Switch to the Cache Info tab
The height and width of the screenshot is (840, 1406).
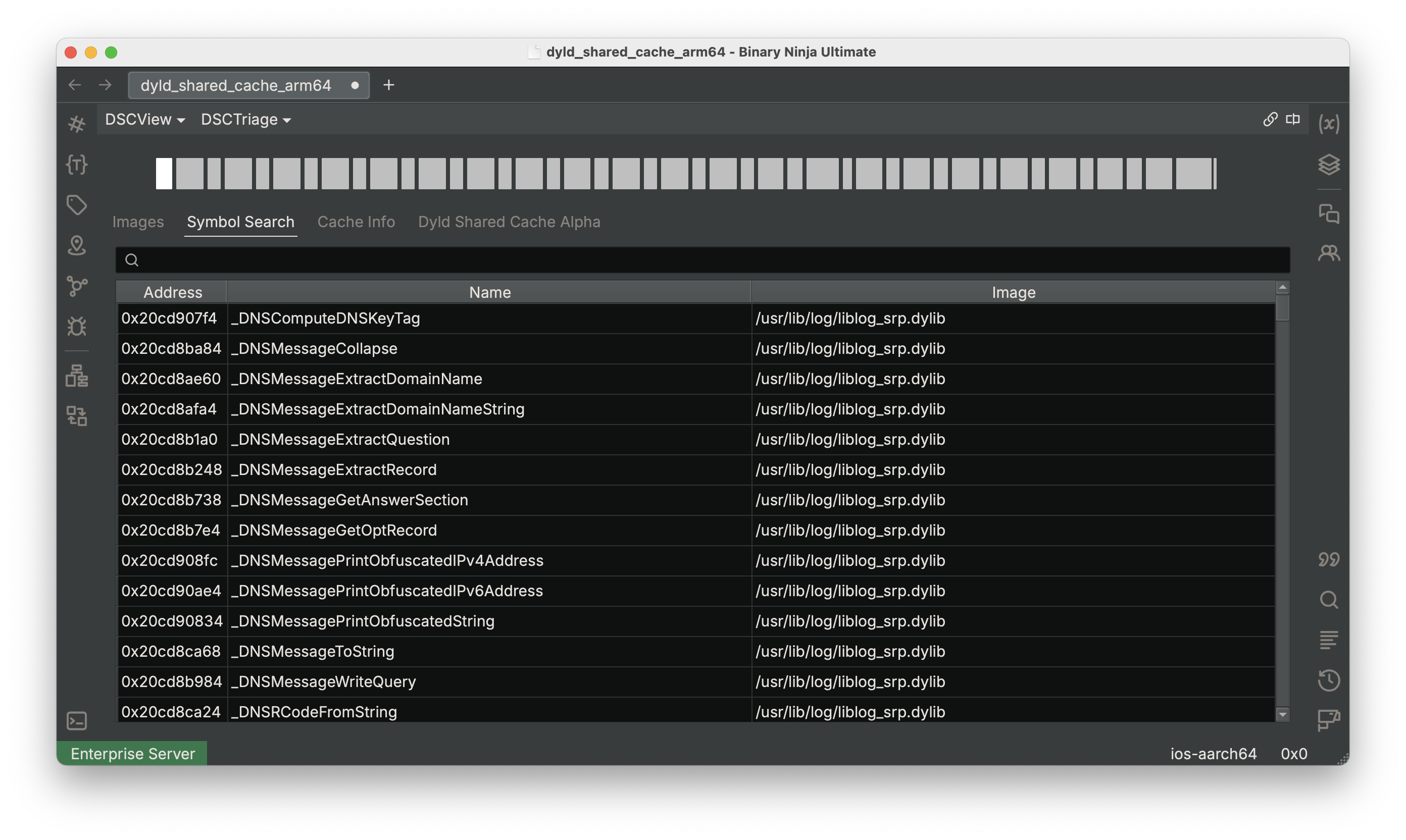click(x=356, y=222)
